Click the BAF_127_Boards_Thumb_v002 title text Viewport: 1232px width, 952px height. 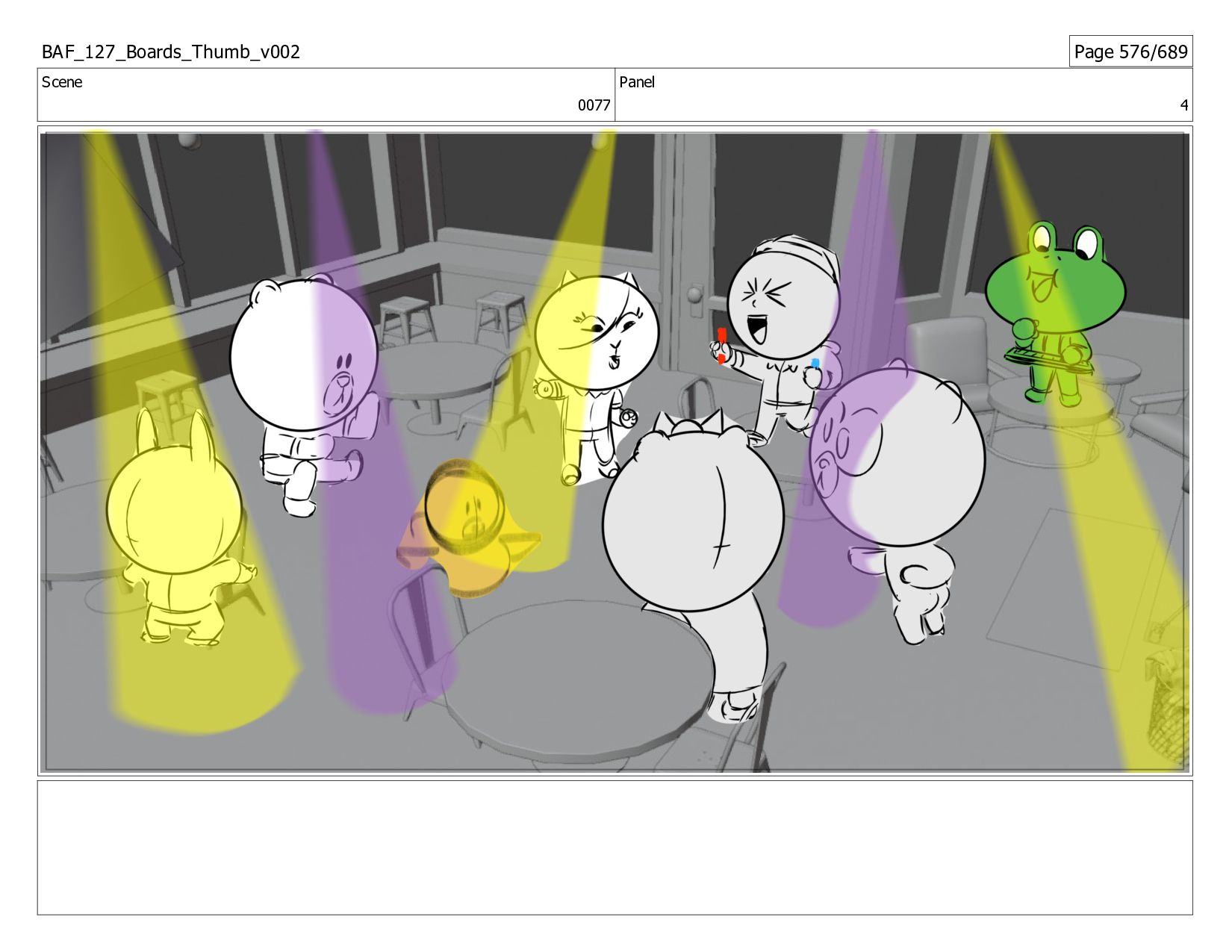[x=171, y=52]
